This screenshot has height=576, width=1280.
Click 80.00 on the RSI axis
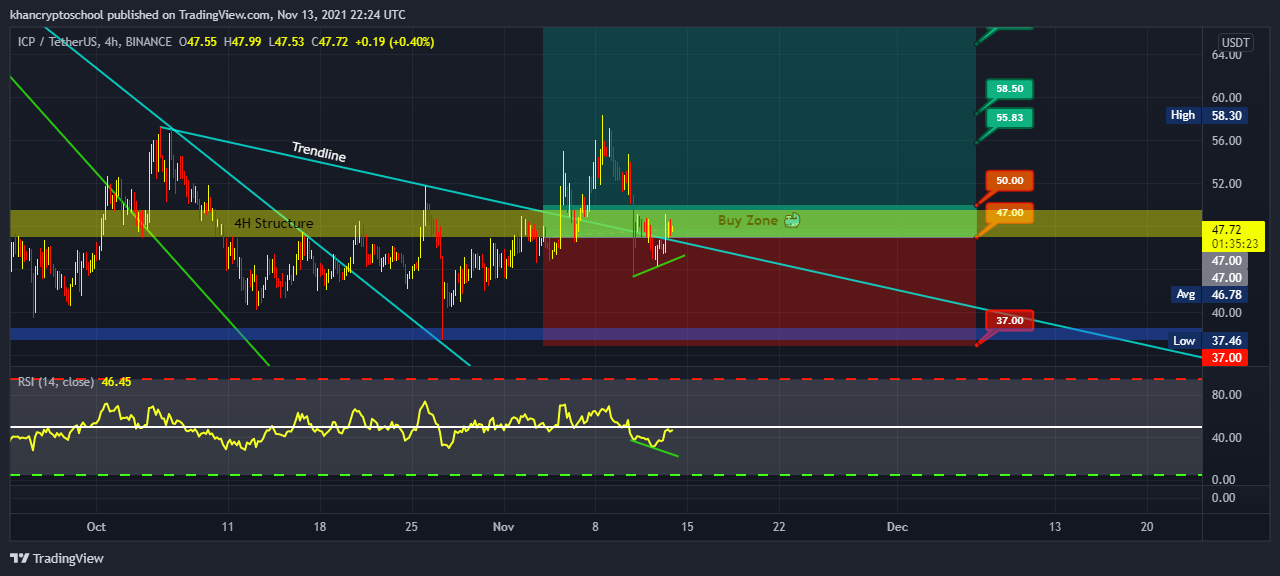coord(1227,394)
